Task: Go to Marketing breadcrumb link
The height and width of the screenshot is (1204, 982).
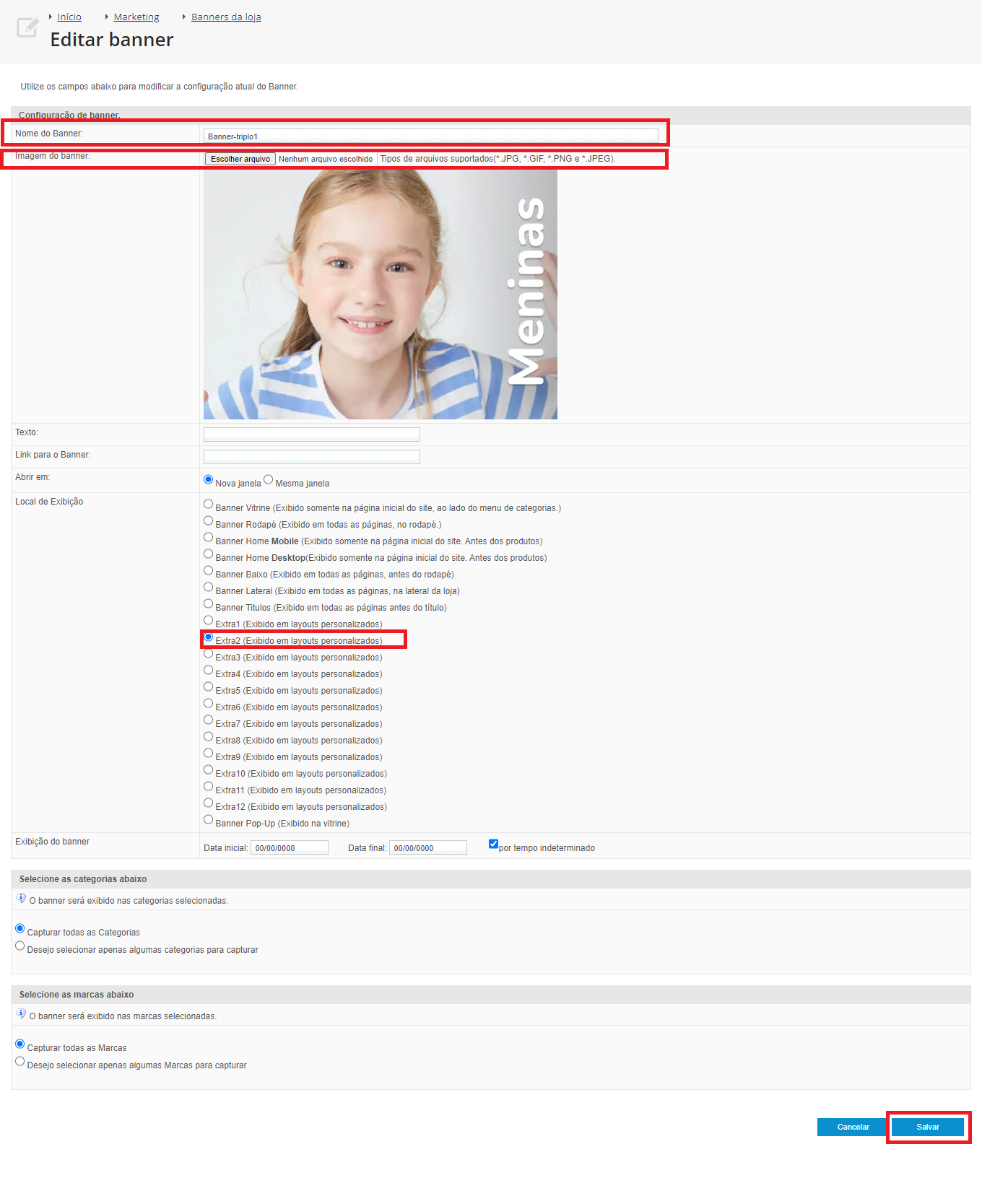Action: pyautogui.click(x=136, y=17)
